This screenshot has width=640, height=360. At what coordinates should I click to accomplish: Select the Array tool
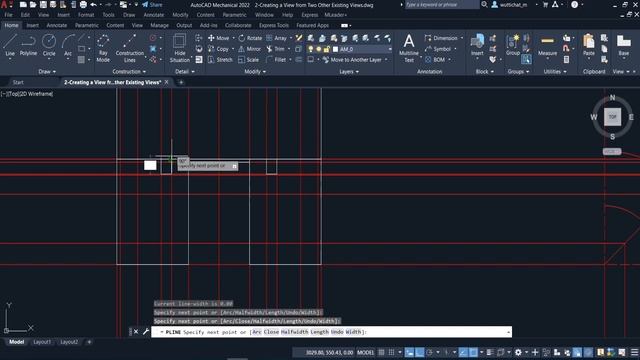[276, 38]
